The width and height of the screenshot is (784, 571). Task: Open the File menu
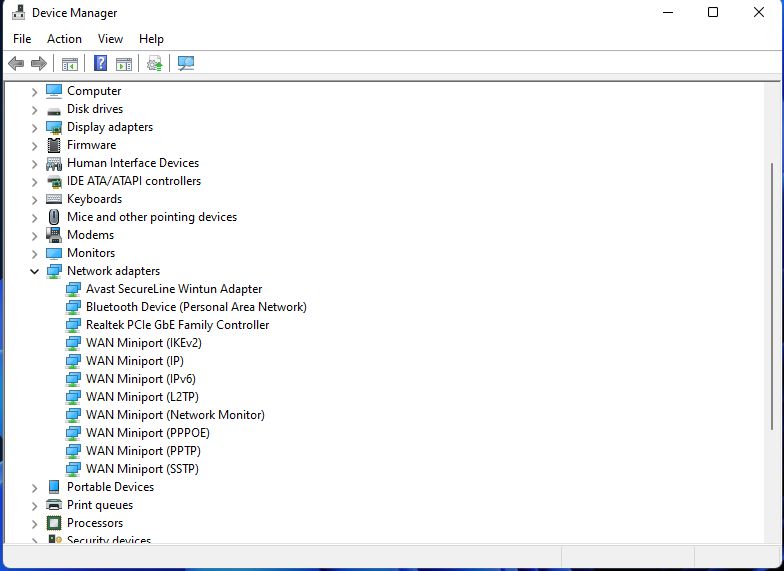(x=22, y=39)
